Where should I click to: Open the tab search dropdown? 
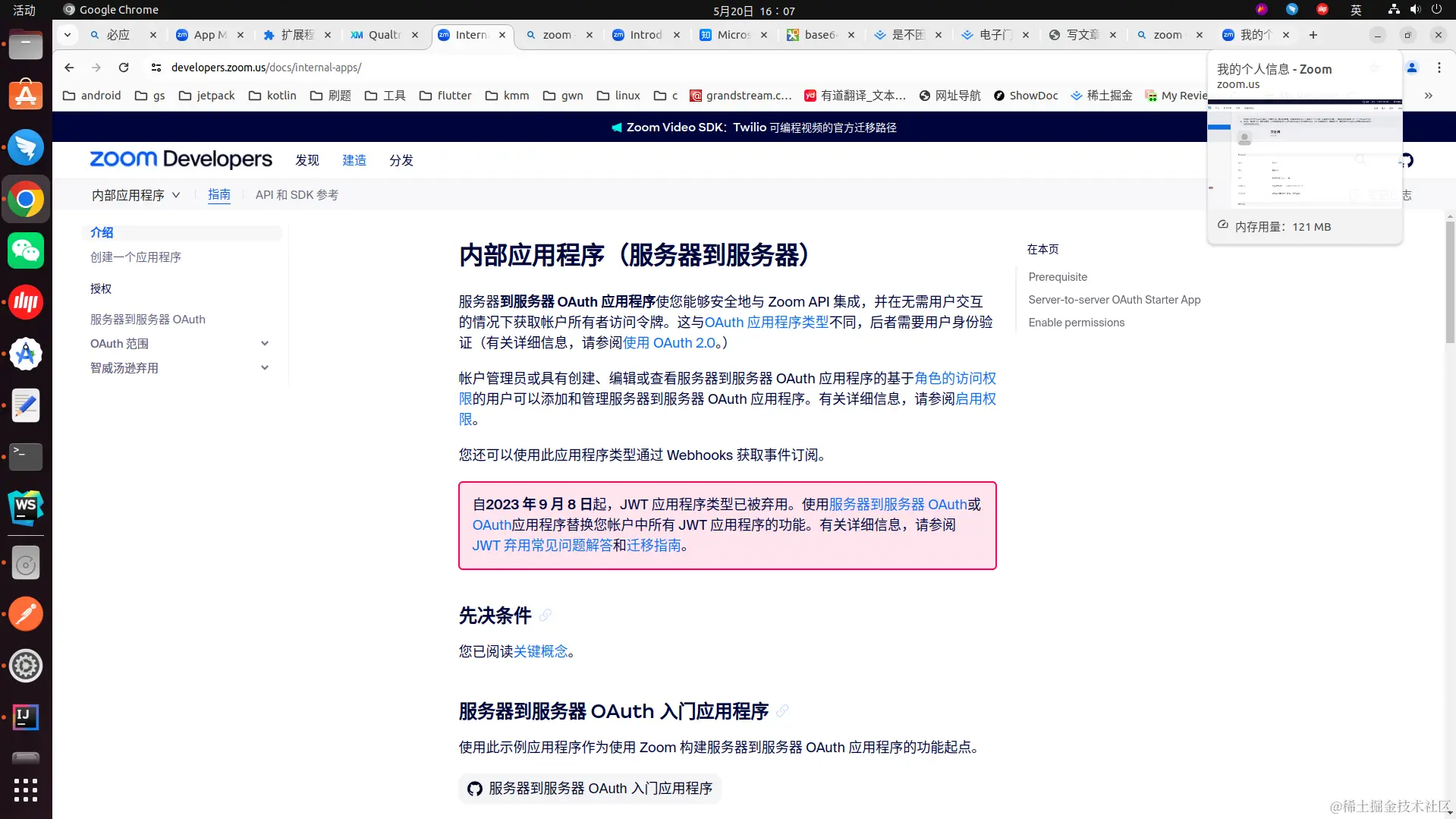click(x=68, y=35)
